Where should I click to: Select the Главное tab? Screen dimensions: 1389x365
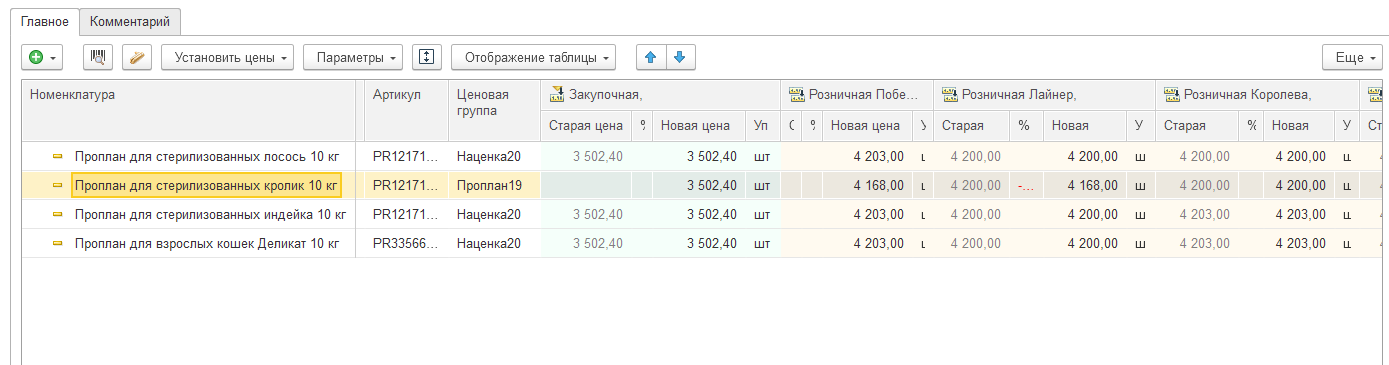pyautogui.click(x=45, y=21)
